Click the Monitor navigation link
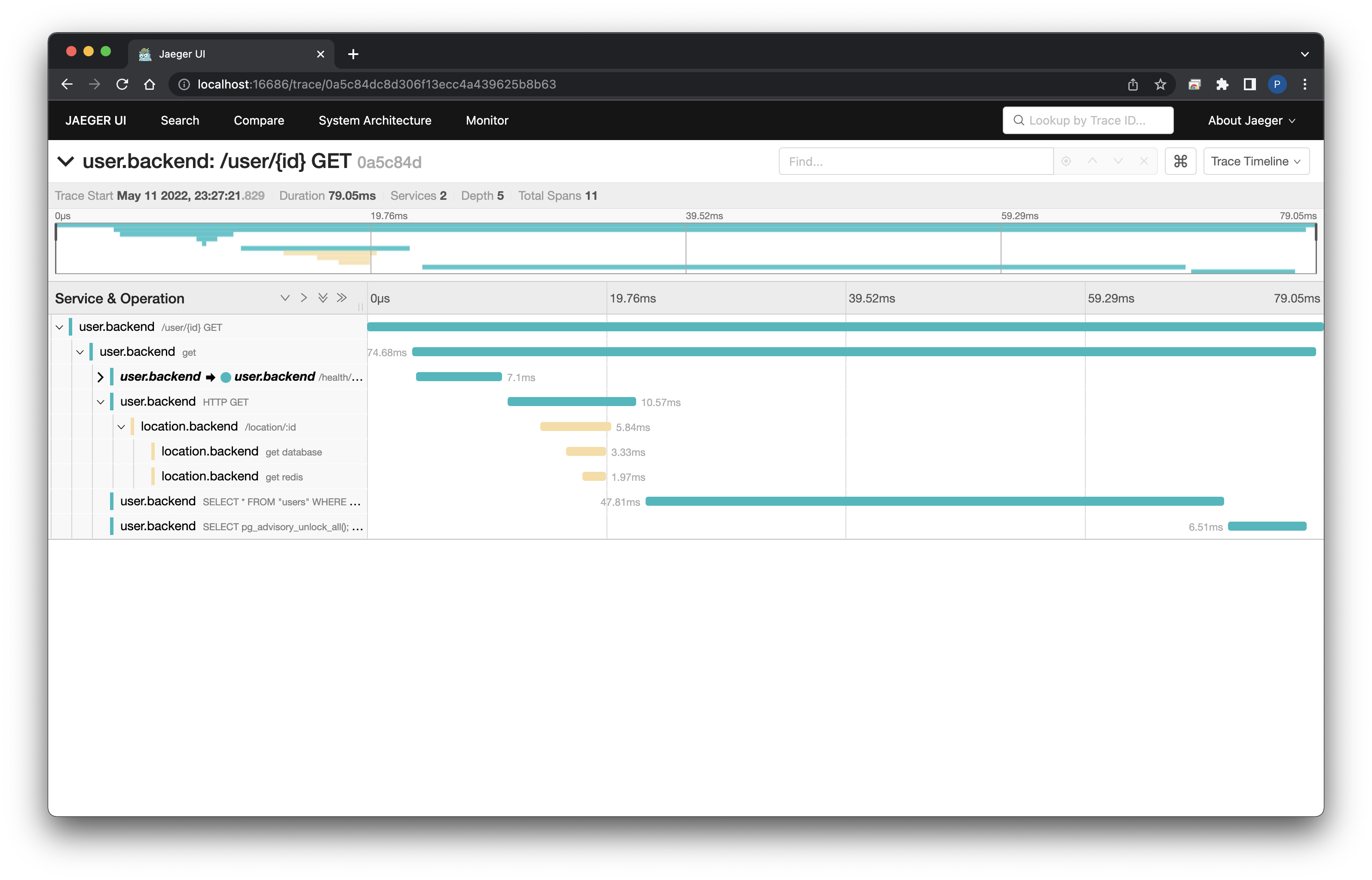The width and height of the screenshot is (1372, 880). tap(487, 121)
